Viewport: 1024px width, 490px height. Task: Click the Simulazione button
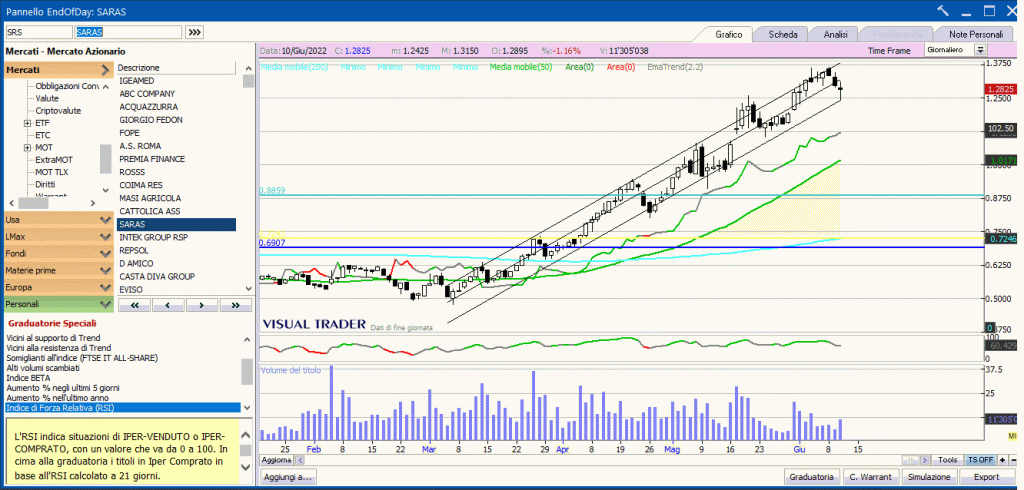pos(930,477)
